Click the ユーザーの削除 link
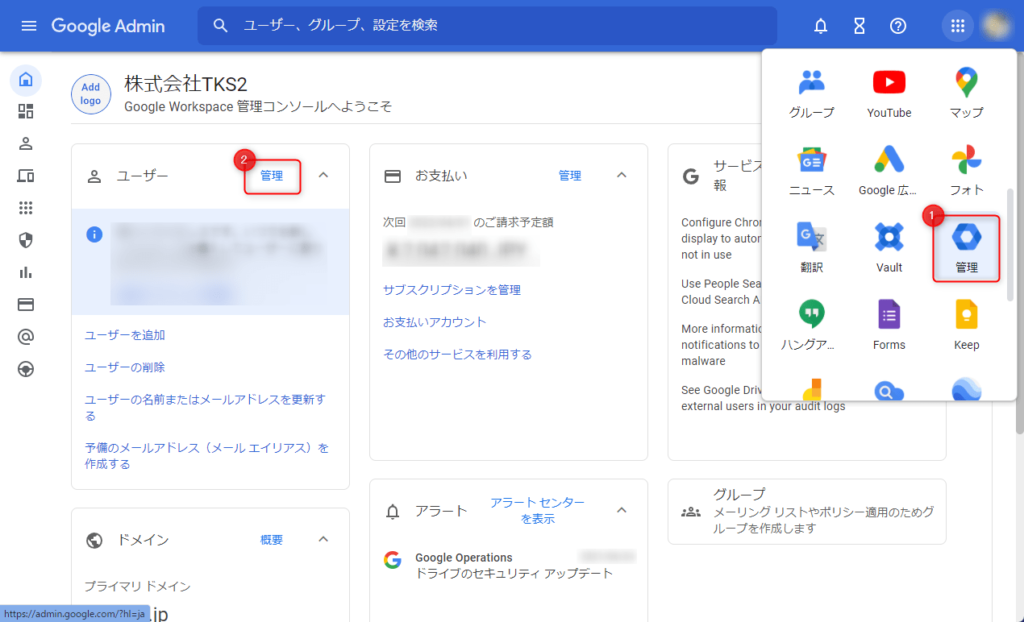Image resolution: width=1024 pixels, height=622 pixels. tap(125, 367)
